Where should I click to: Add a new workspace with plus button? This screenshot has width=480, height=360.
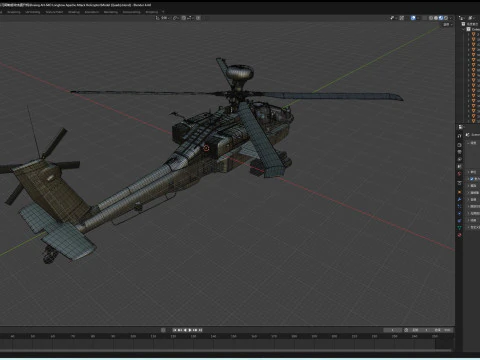[x=163, y=12]
